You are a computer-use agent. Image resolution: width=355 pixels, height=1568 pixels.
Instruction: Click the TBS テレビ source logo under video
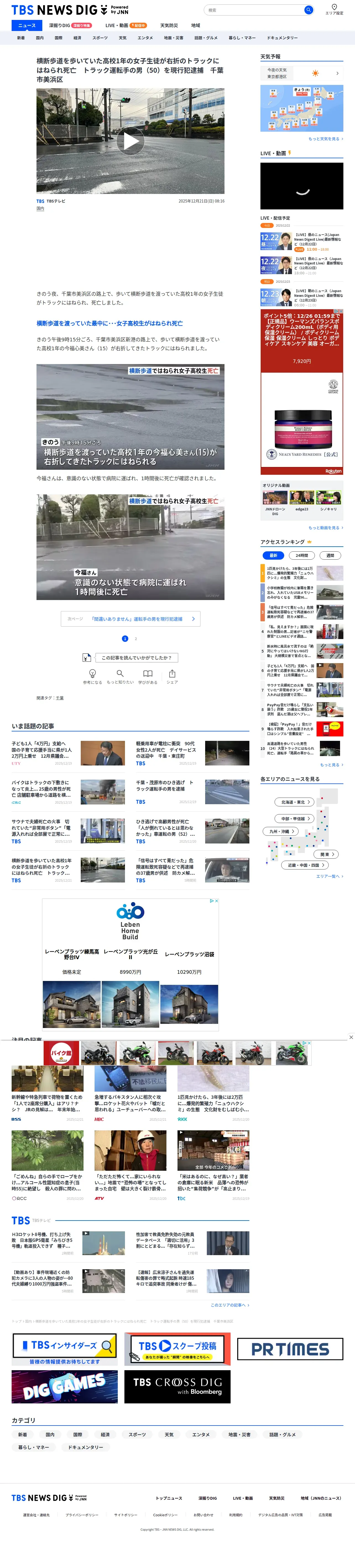[40, 201]
